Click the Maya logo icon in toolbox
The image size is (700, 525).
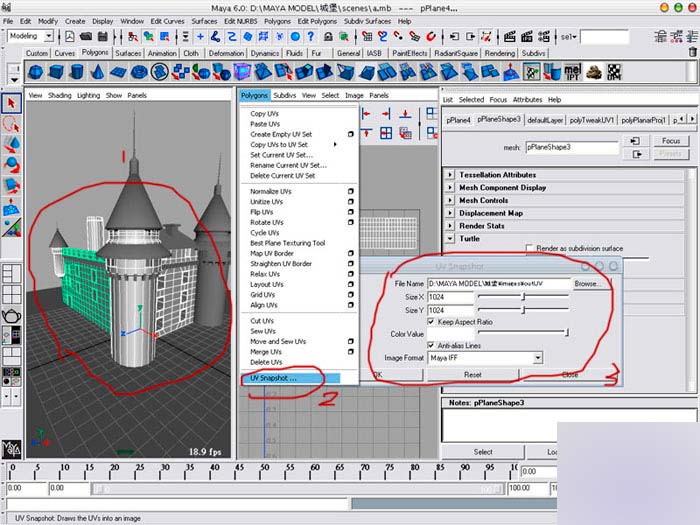point(11,450)
